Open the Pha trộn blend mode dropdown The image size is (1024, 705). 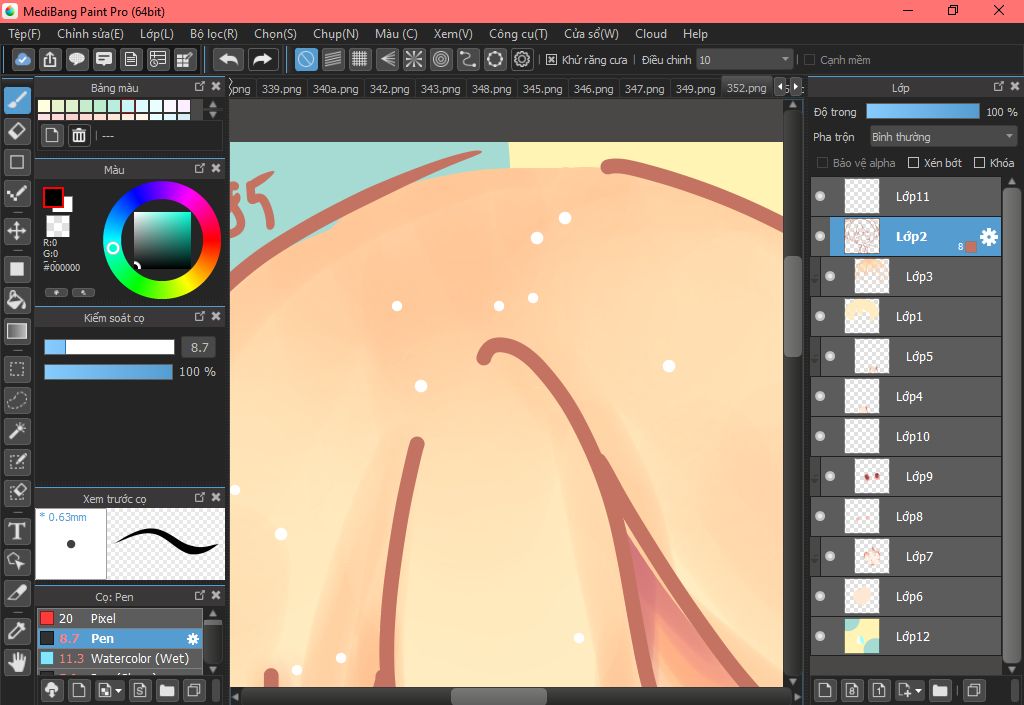[942, 137]
